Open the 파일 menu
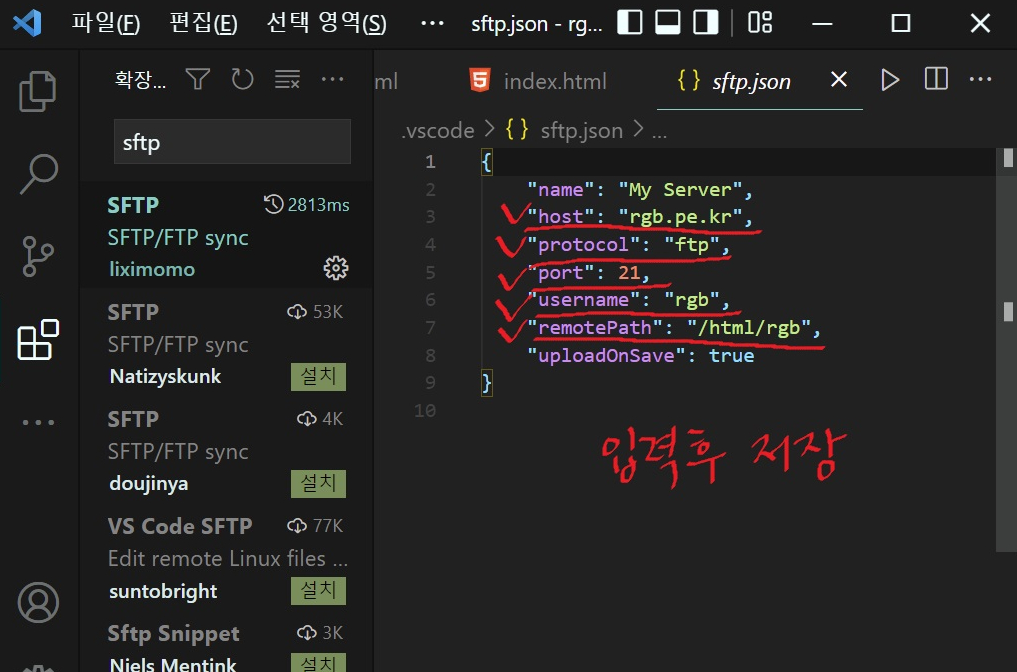This screenshot has height=672, width=1017. (x=105, y=23)
